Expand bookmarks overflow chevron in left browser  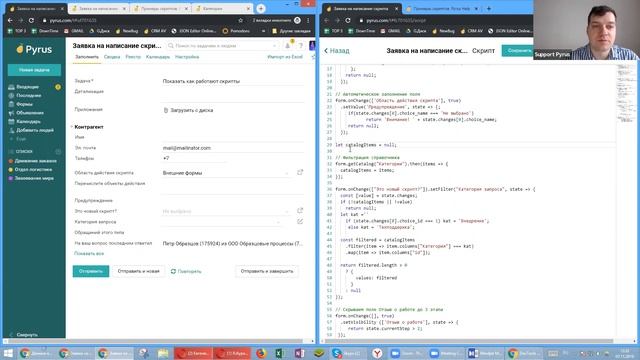[x=263, y=31]
